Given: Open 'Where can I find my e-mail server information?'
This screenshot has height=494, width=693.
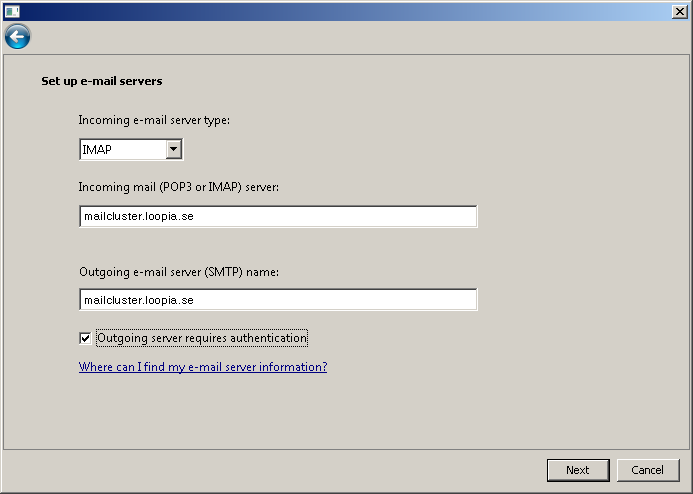Looking at the screenshot, I should (x=203, y=367).
